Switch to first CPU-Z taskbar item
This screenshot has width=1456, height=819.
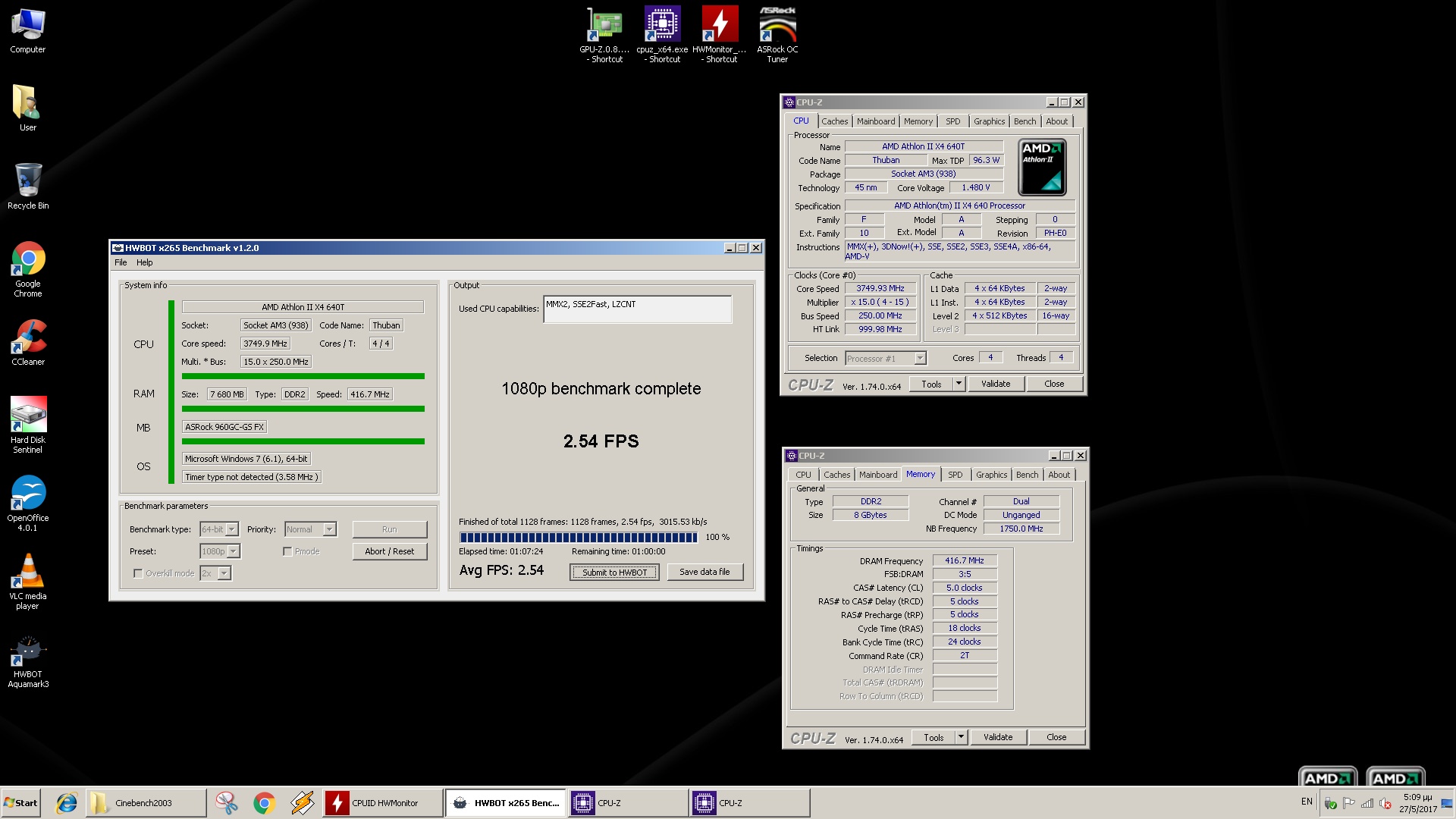pyautogui.click(x=628, y=803)
